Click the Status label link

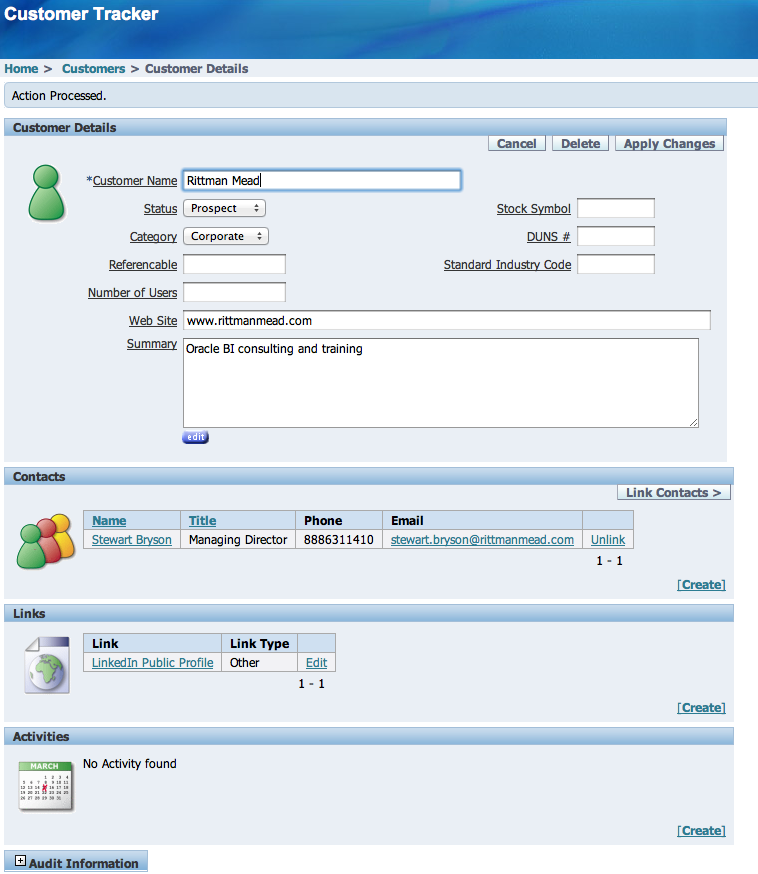161,208
